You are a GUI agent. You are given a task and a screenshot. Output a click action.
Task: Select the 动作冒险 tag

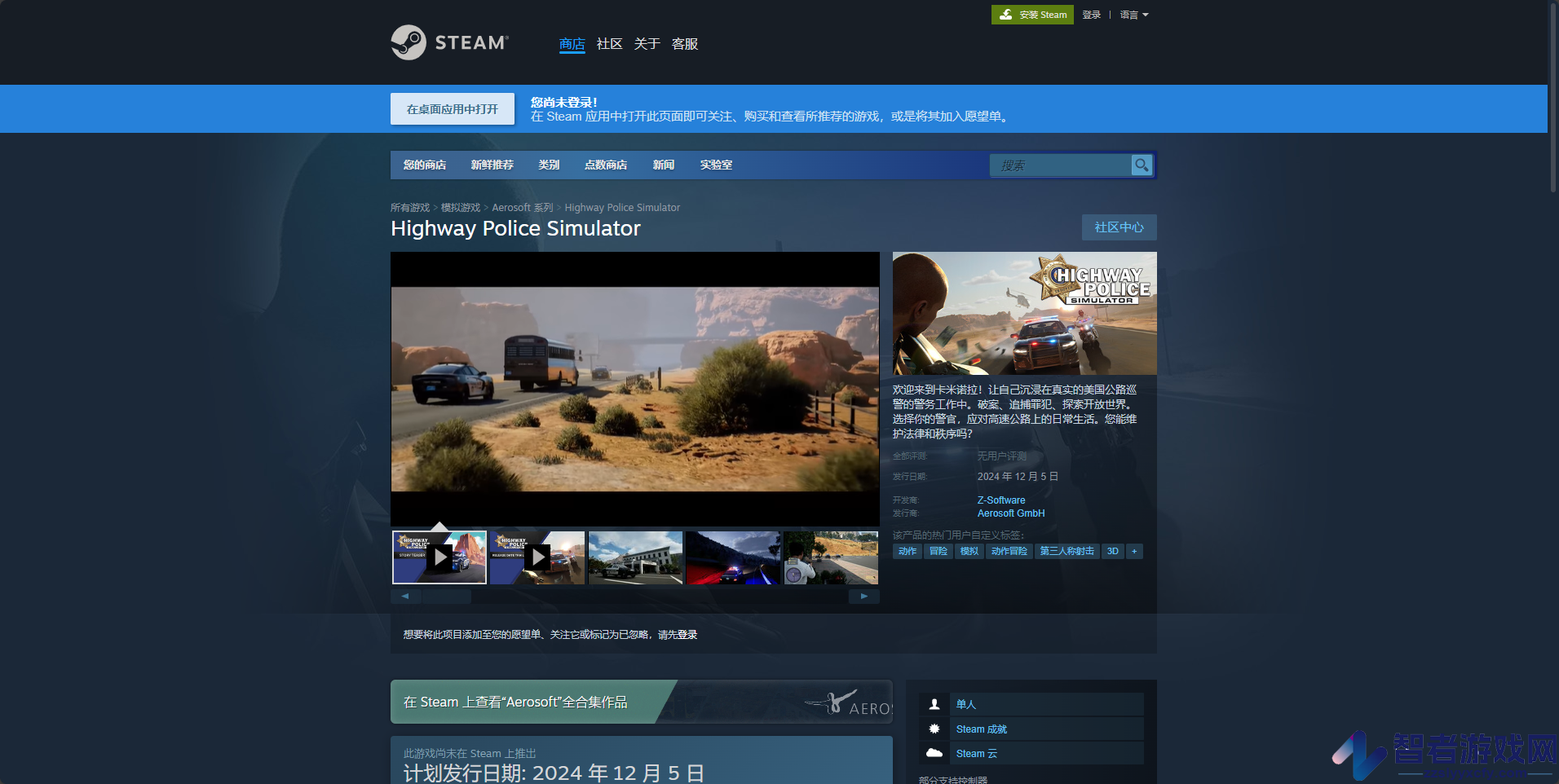click(1009, 552)
